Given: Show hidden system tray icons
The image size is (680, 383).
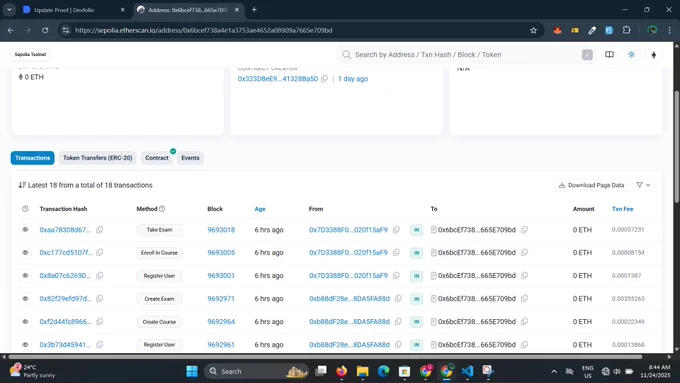Looking at the screenshot, I should [554, 371].
